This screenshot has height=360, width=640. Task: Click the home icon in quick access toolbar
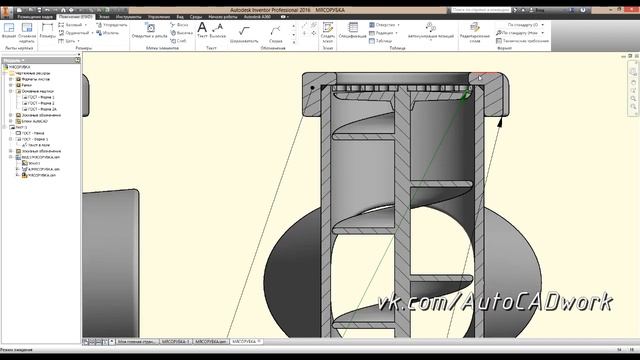[63, 10]
